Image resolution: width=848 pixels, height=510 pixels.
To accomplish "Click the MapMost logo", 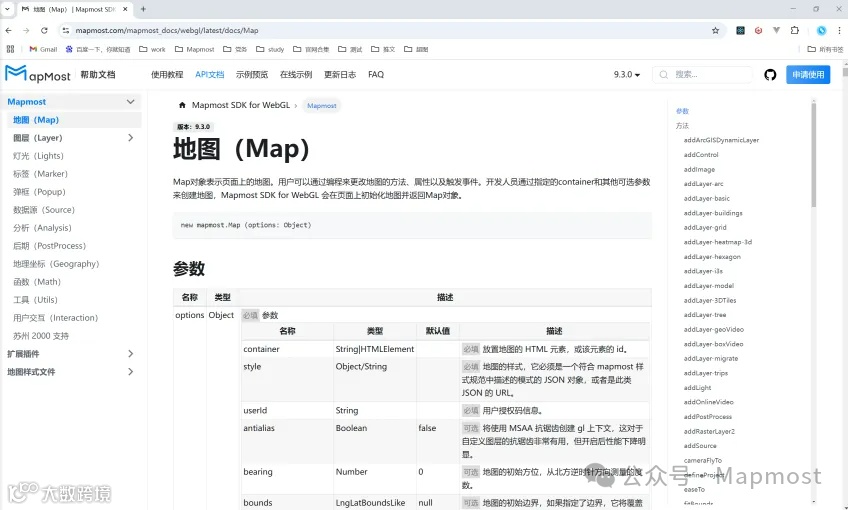I will [x=38, y=74].
